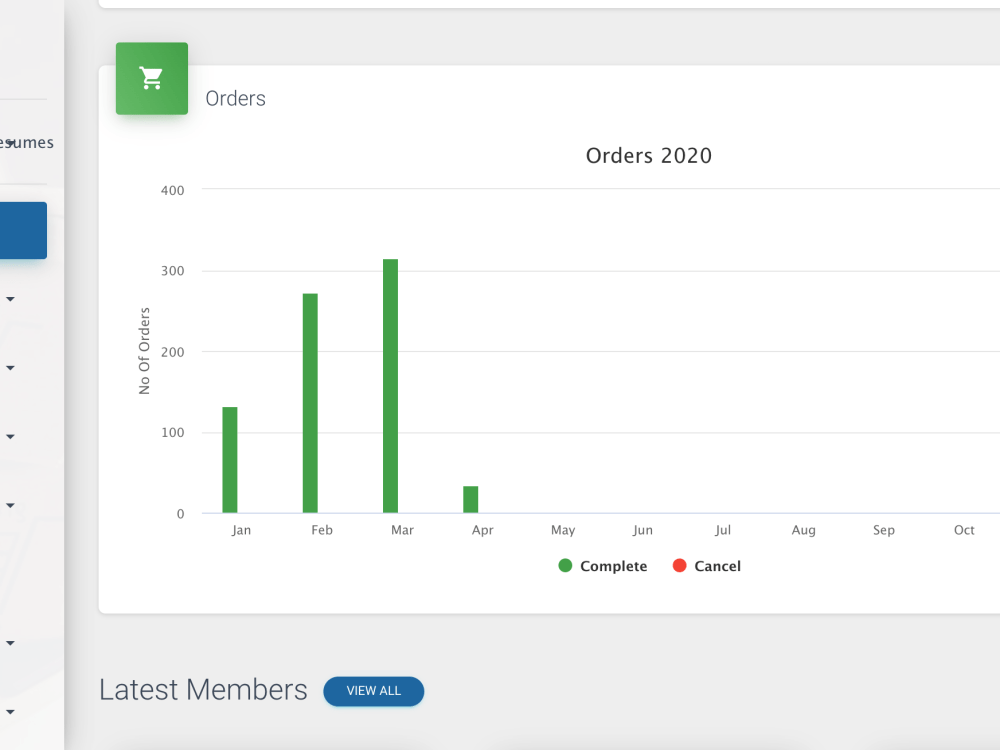This screenshot has width=1000, height=750.
Task: Click the Feb x-axis label
Action: pos(322,530)
